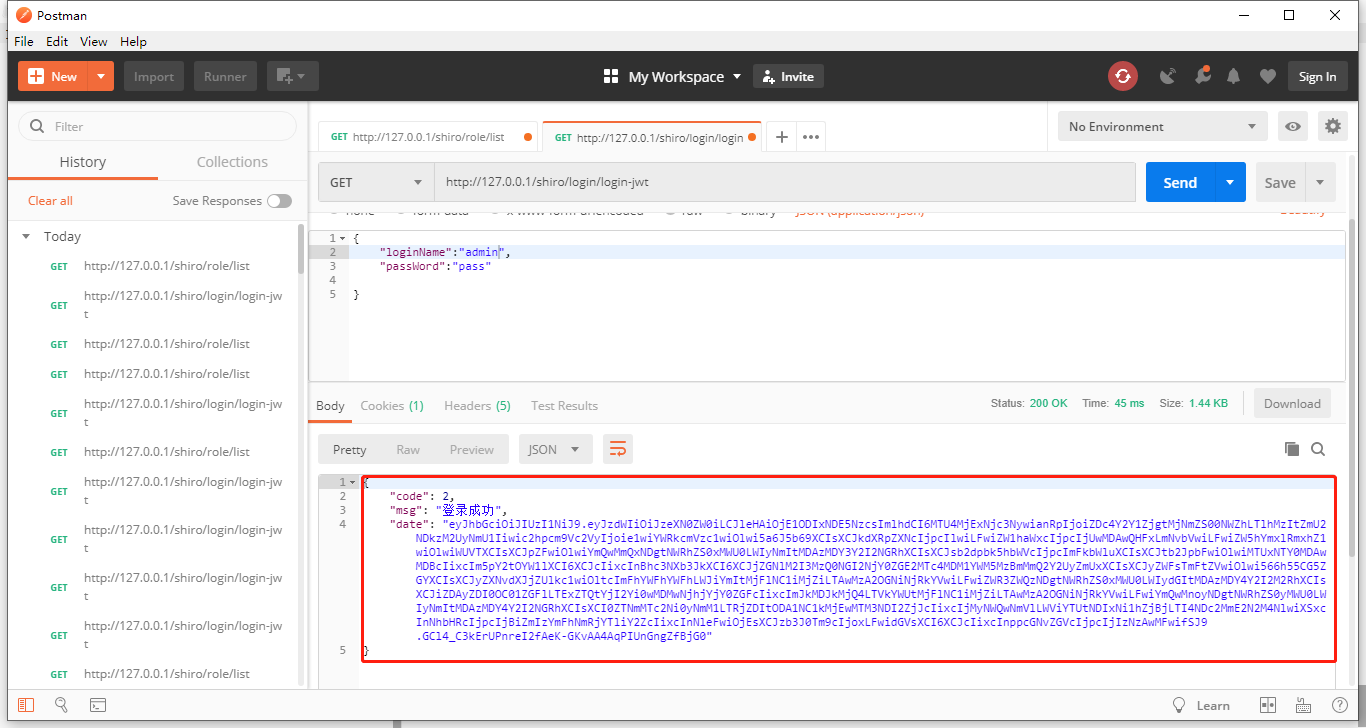This screenshot has width=1366, height=728.
Task: Click Learn in the status bar
Action: (1201, 705)
